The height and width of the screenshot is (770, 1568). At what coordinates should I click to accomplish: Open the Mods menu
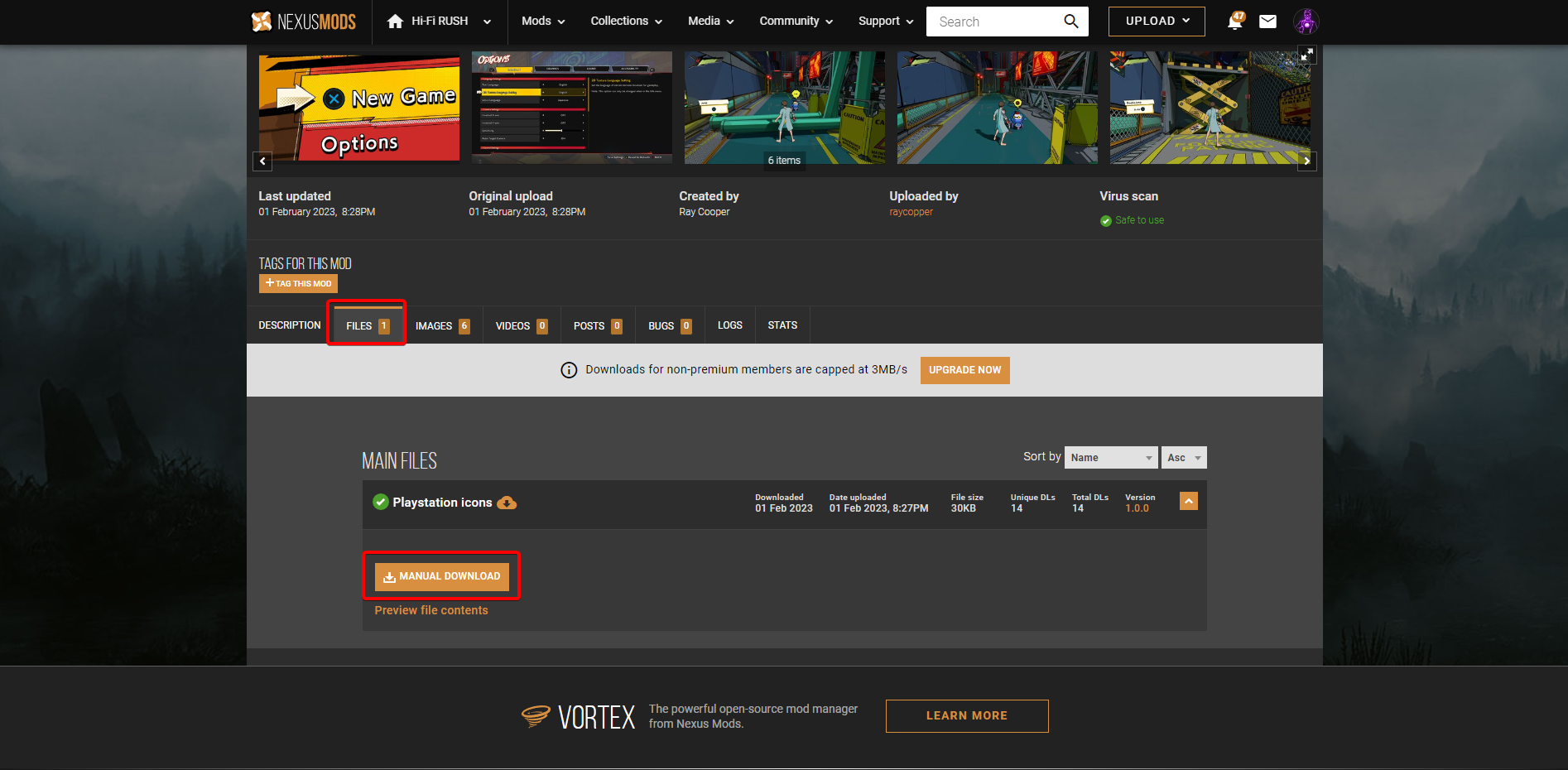543,22
